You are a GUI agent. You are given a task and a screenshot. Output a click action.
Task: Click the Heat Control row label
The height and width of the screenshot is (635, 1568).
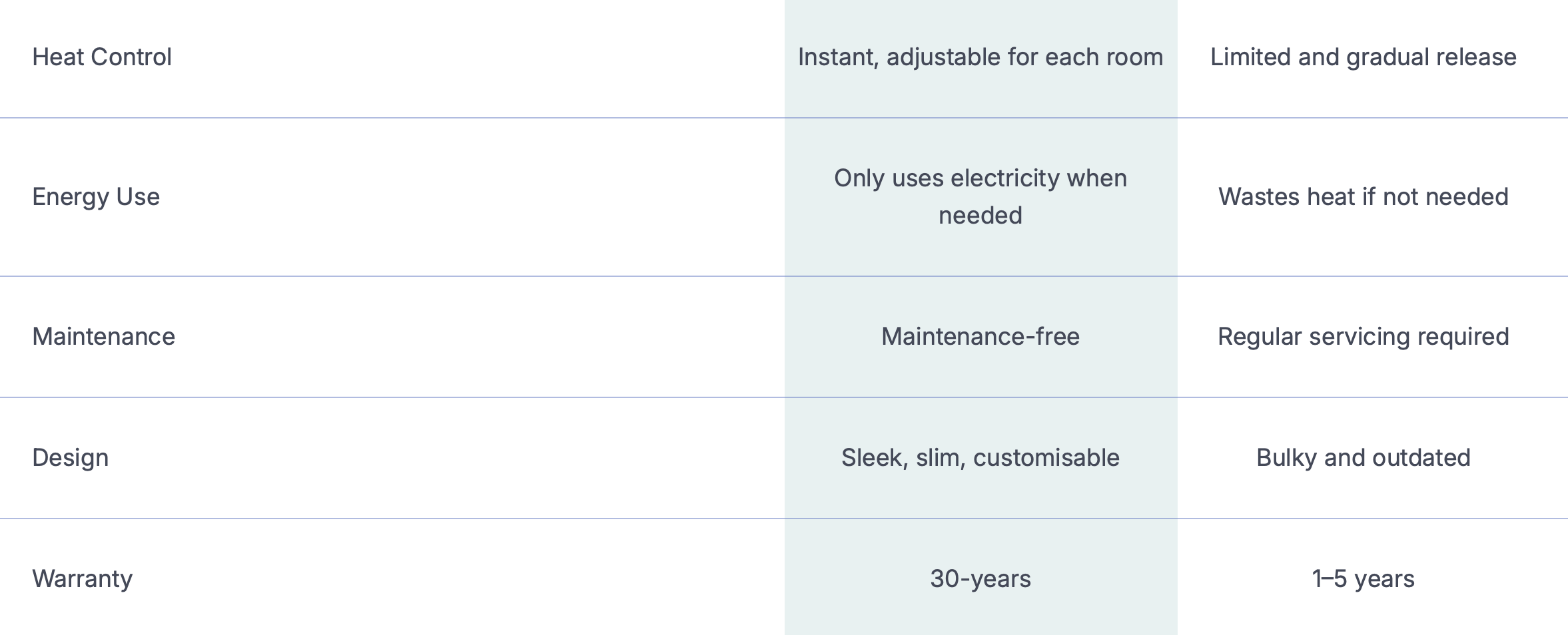(102, 57)
